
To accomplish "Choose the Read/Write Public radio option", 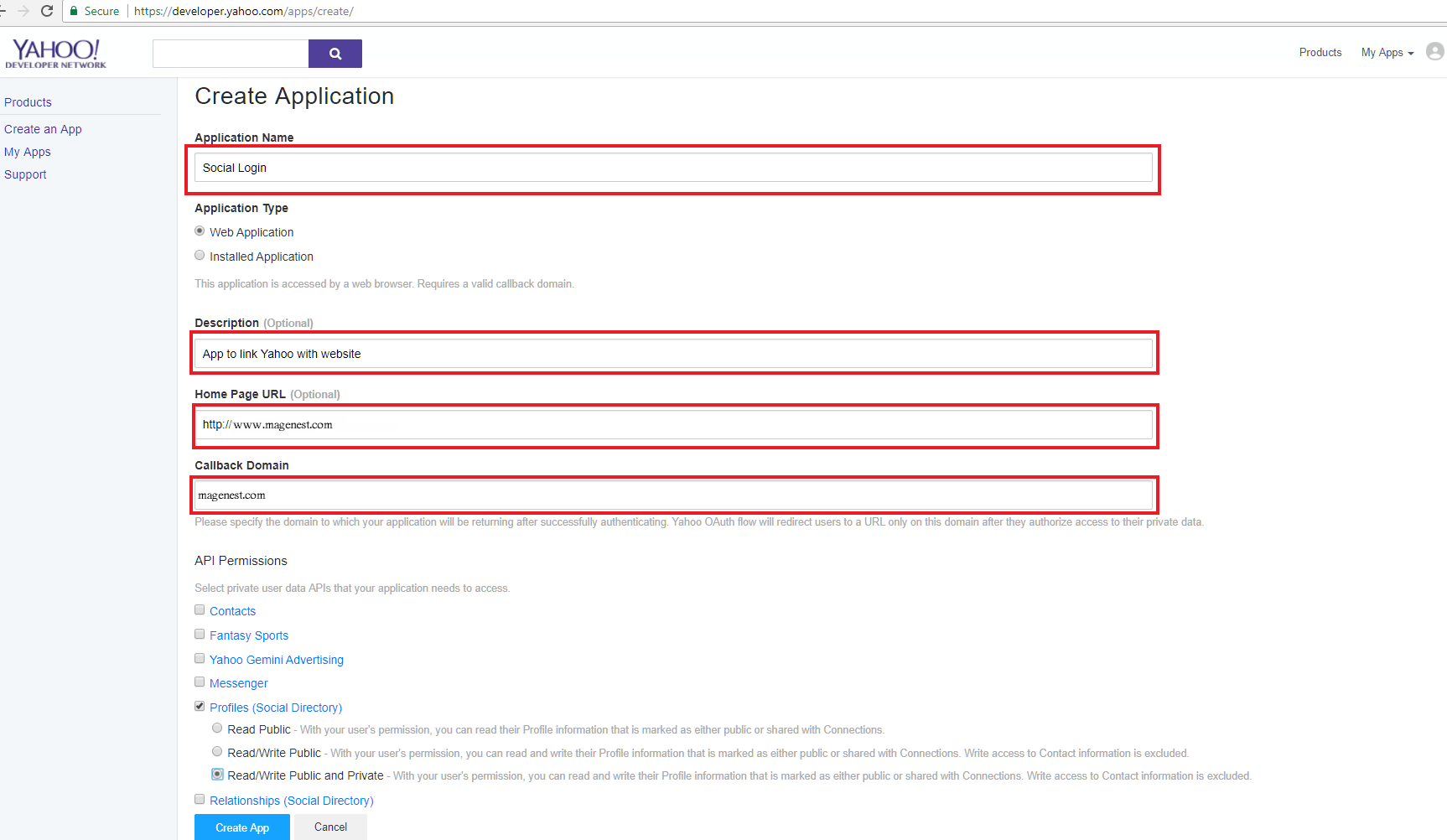I will pyautogui.click(x=217, y=752).
